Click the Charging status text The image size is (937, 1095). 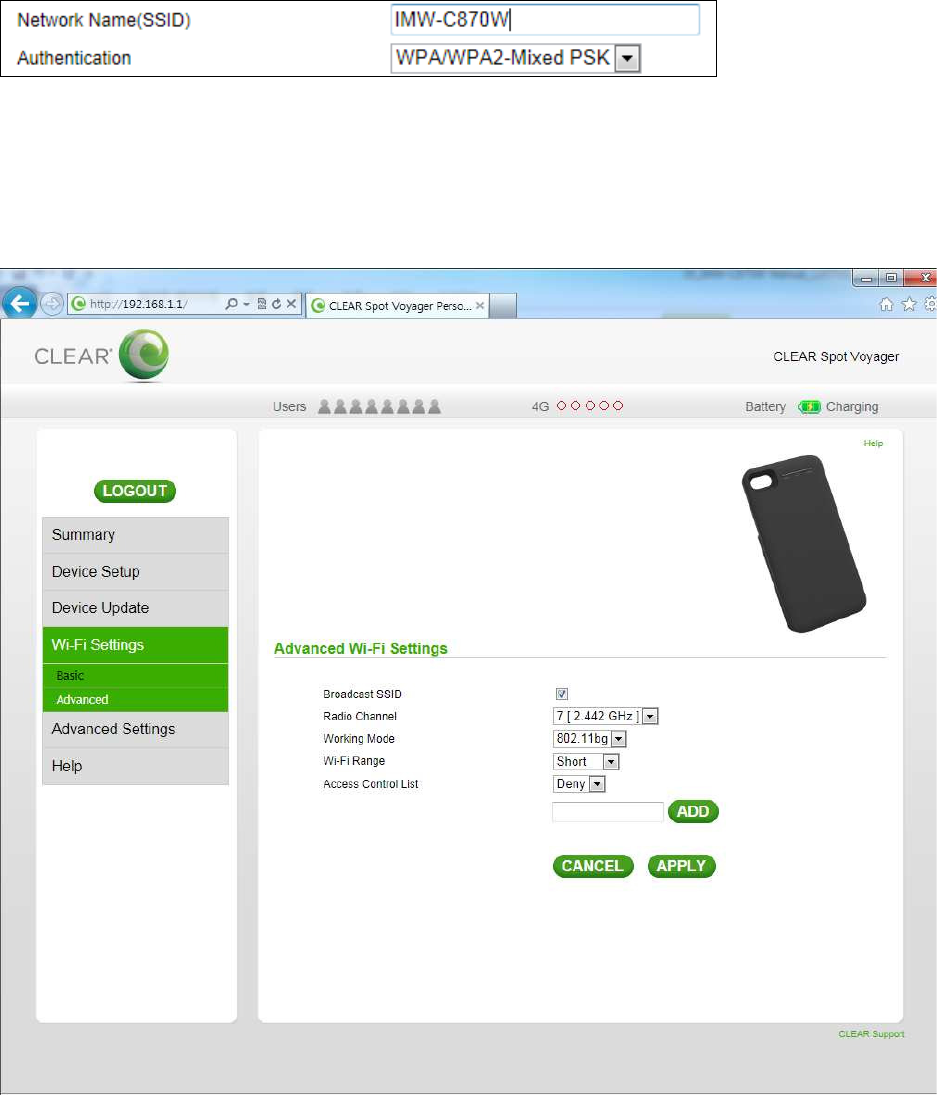point(852,407)
